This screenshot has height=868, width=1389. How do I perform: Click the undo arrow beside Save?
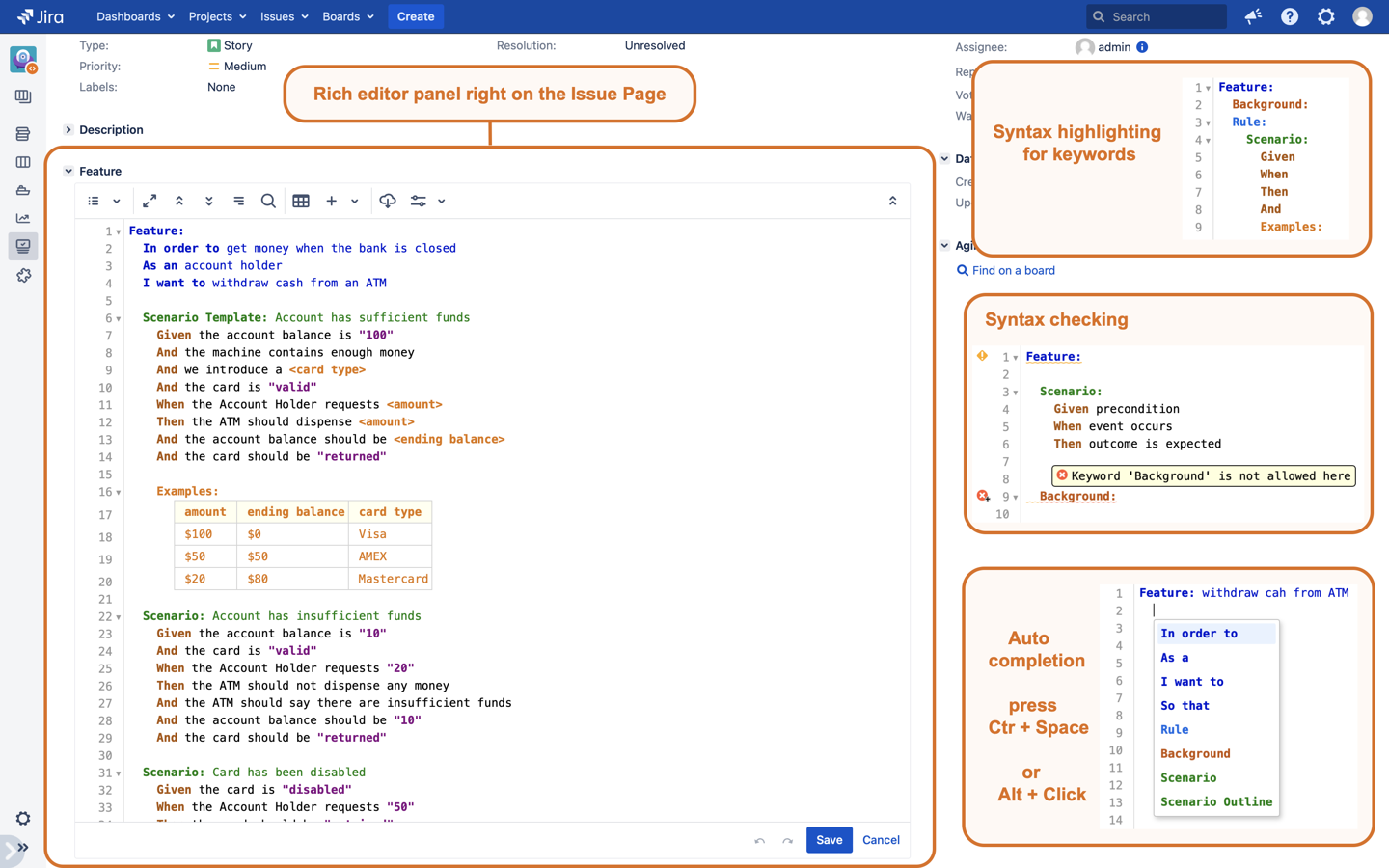click(760, 841)
